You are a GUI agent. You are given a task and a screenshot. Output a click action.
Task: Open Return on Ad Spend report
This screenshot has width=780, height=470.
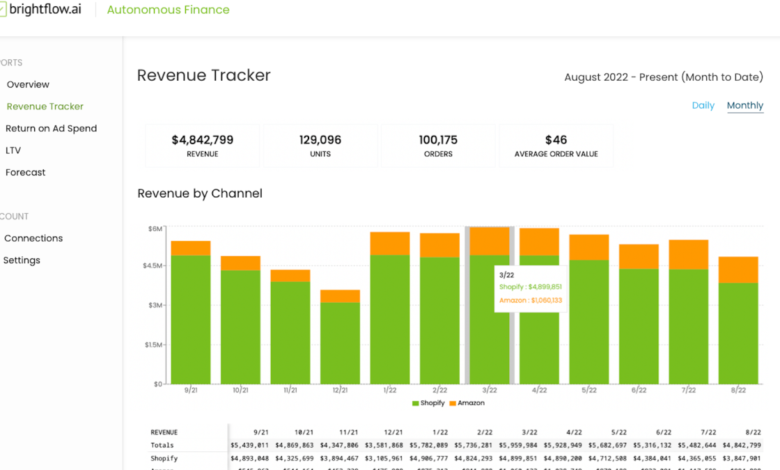(51, 128)
